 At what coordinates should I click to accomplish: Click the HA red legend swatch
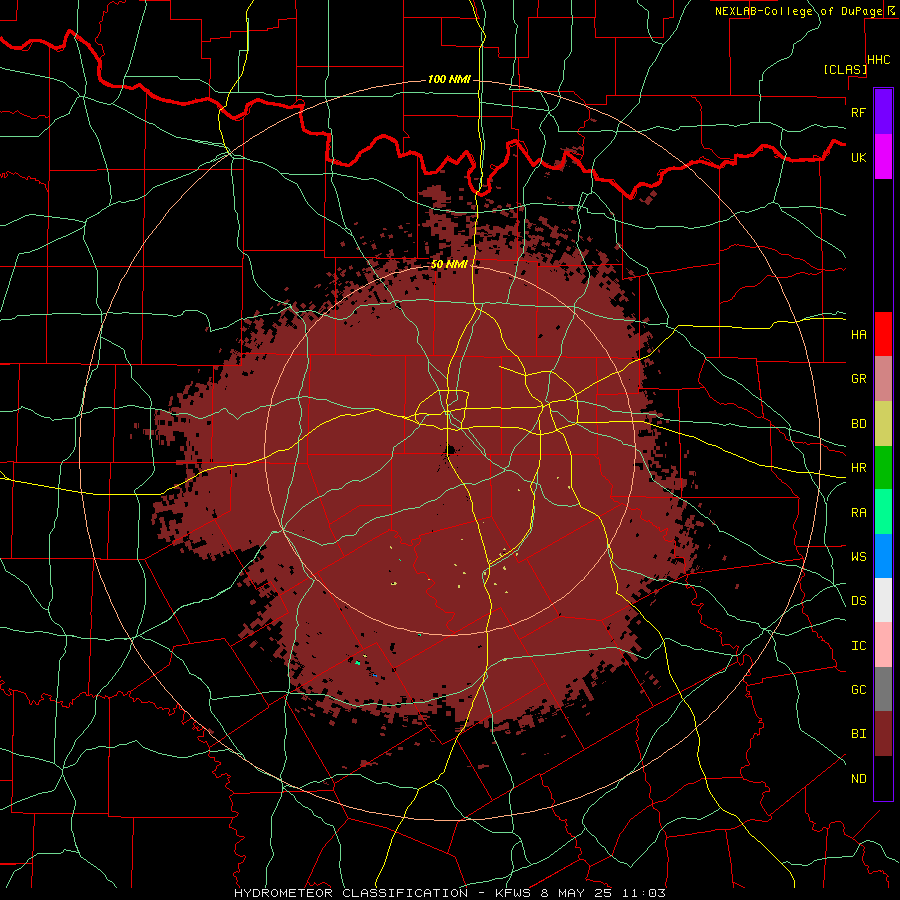point(883,334)
